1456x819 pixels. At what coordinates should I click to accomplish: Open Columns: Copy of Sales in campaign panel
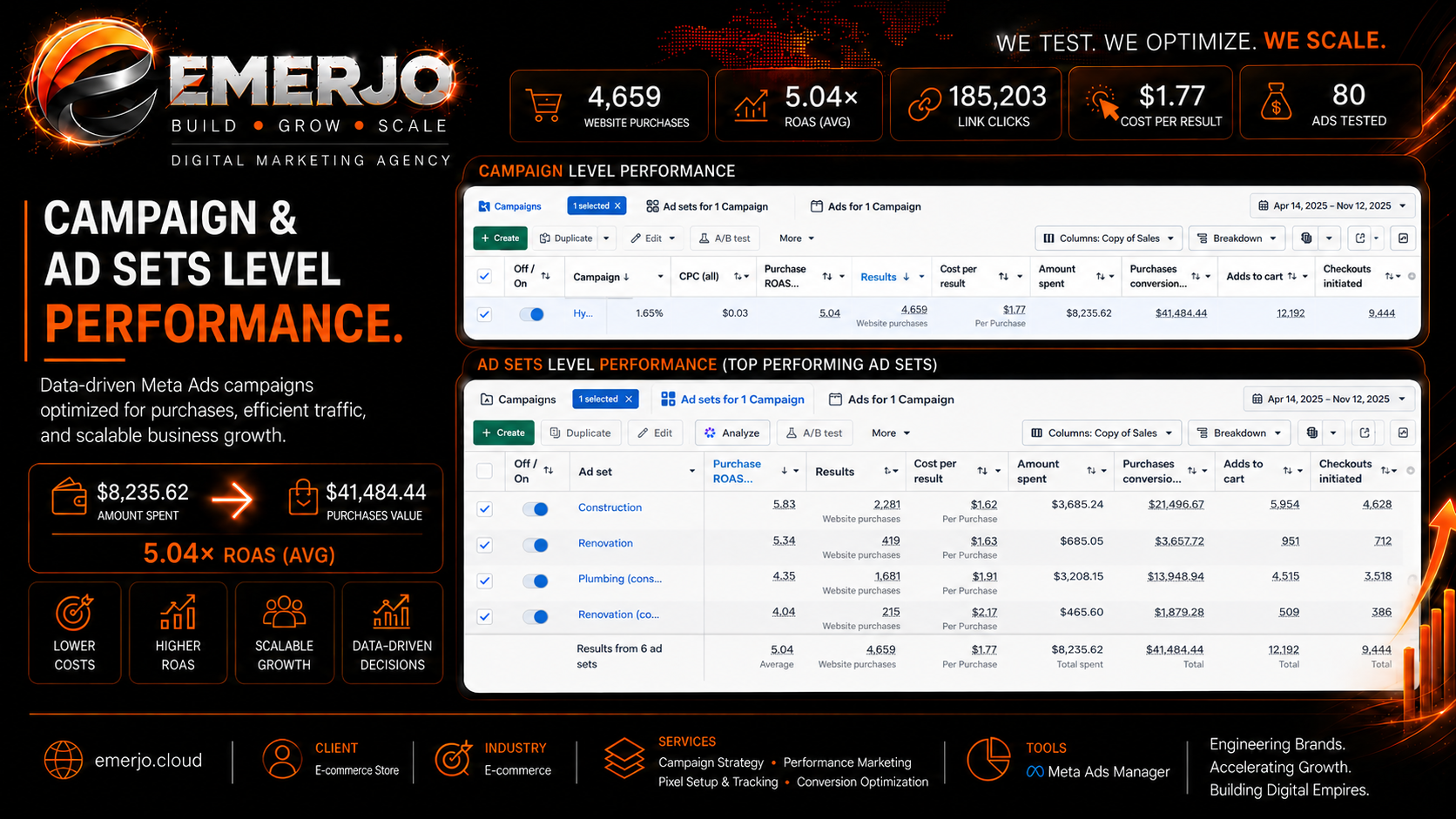pos(1109,238)
